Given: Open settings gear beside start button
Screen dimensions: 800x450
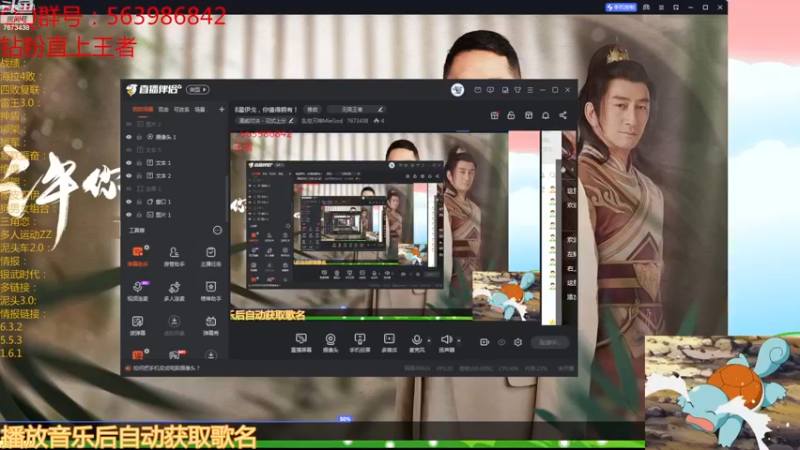Looking at the screenshot, I should (x=518, y=342).
